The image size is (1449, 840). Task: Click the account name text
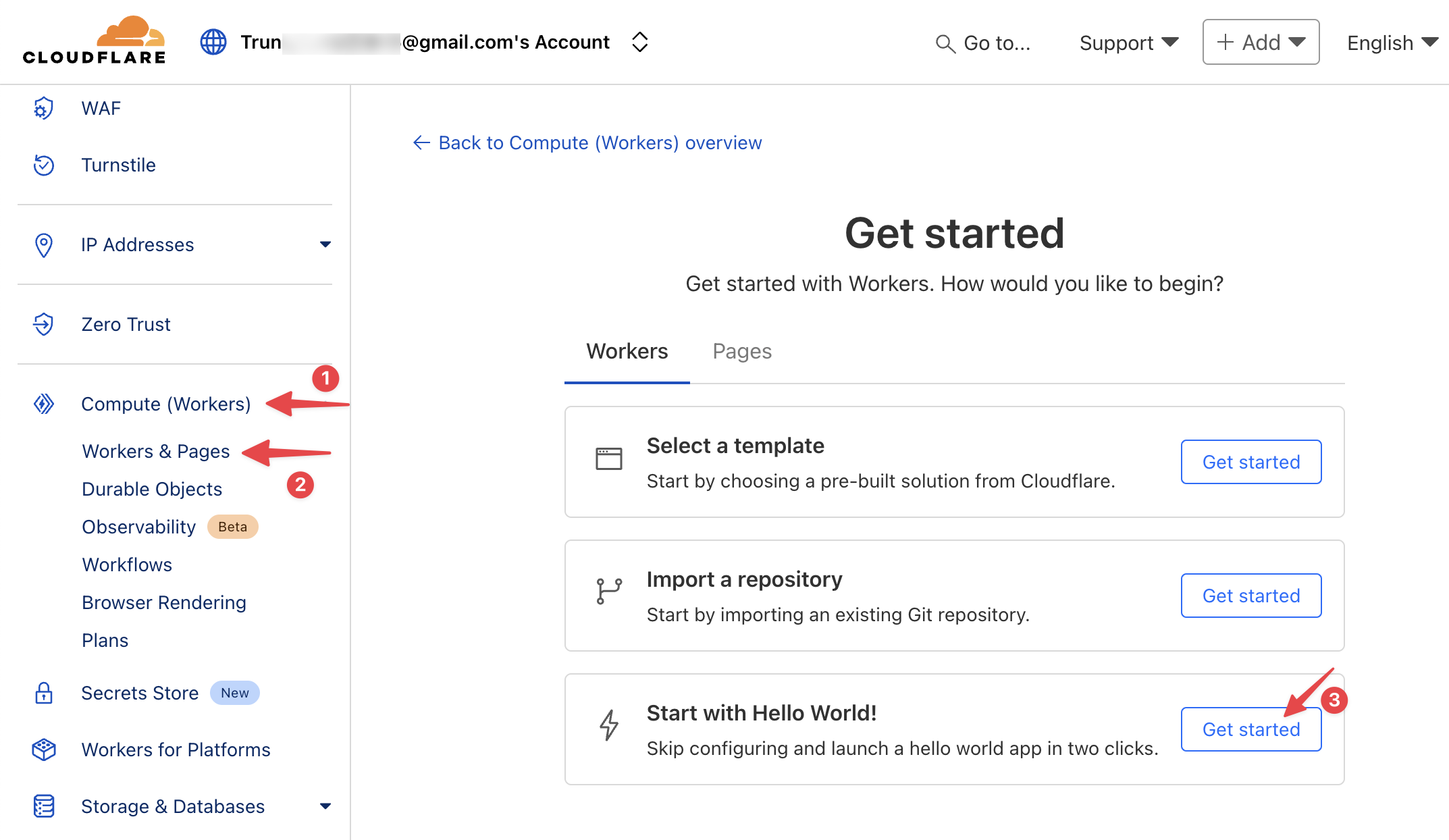pyautogui.click(x=425, y=42)
